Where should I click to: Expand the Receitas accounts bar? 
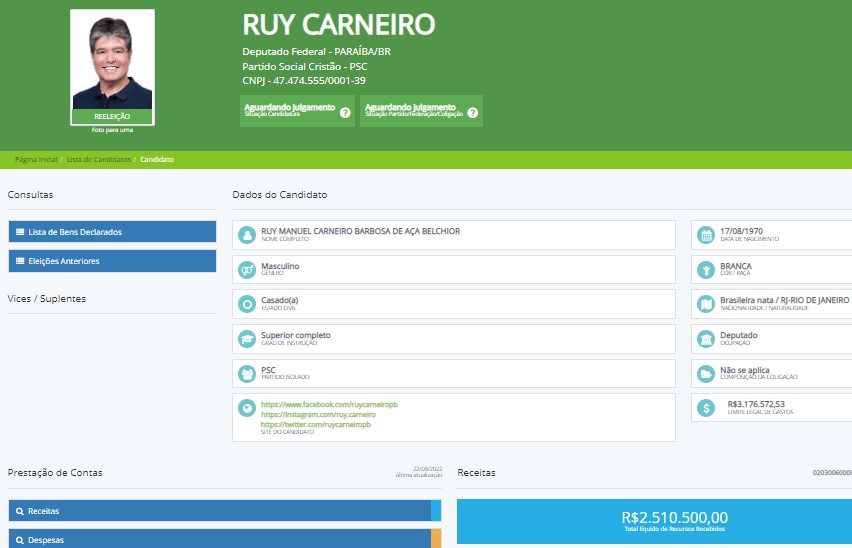220,511
